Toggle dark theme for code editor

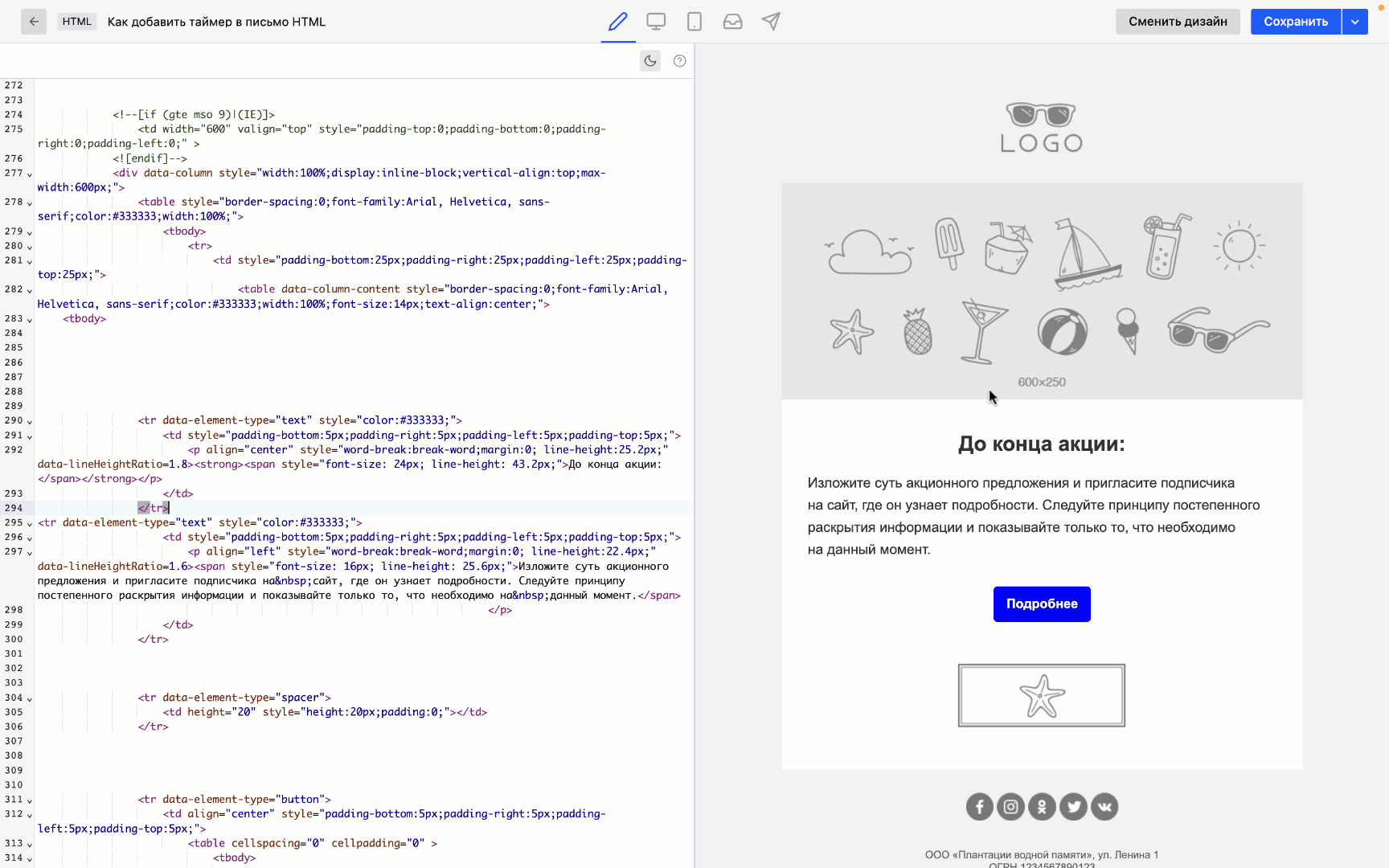point(650,61)
